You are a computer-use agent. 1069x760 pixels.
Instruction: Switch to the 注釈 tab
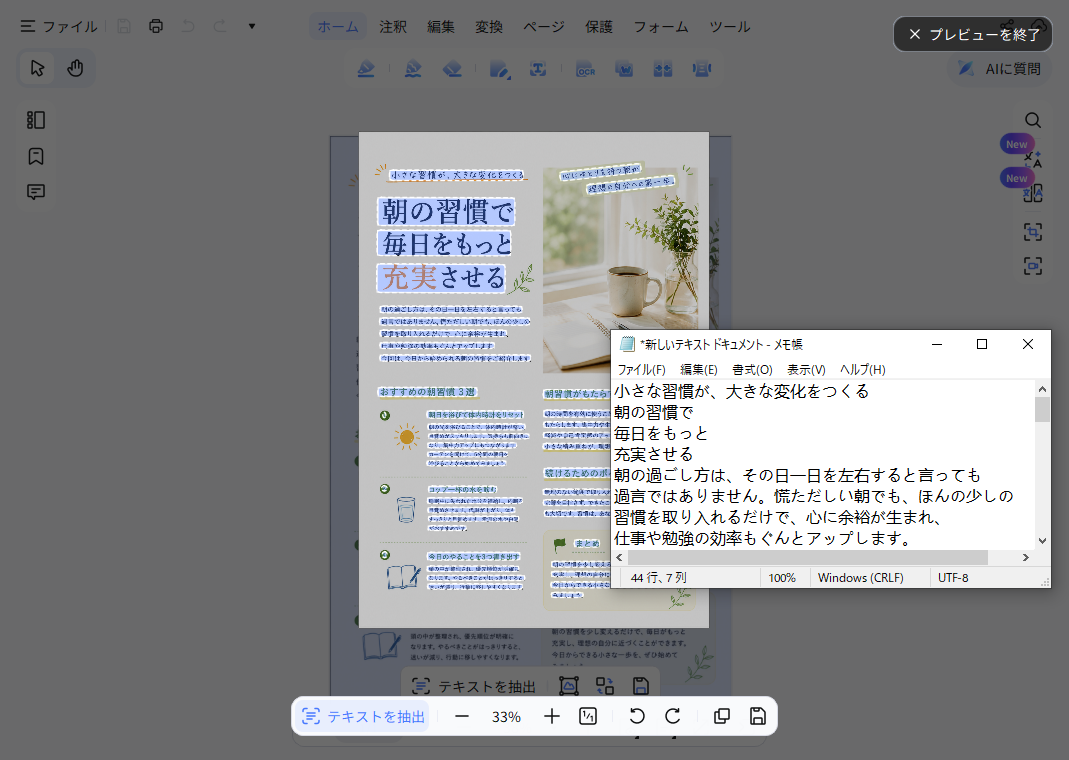click(x=393, y=27)
